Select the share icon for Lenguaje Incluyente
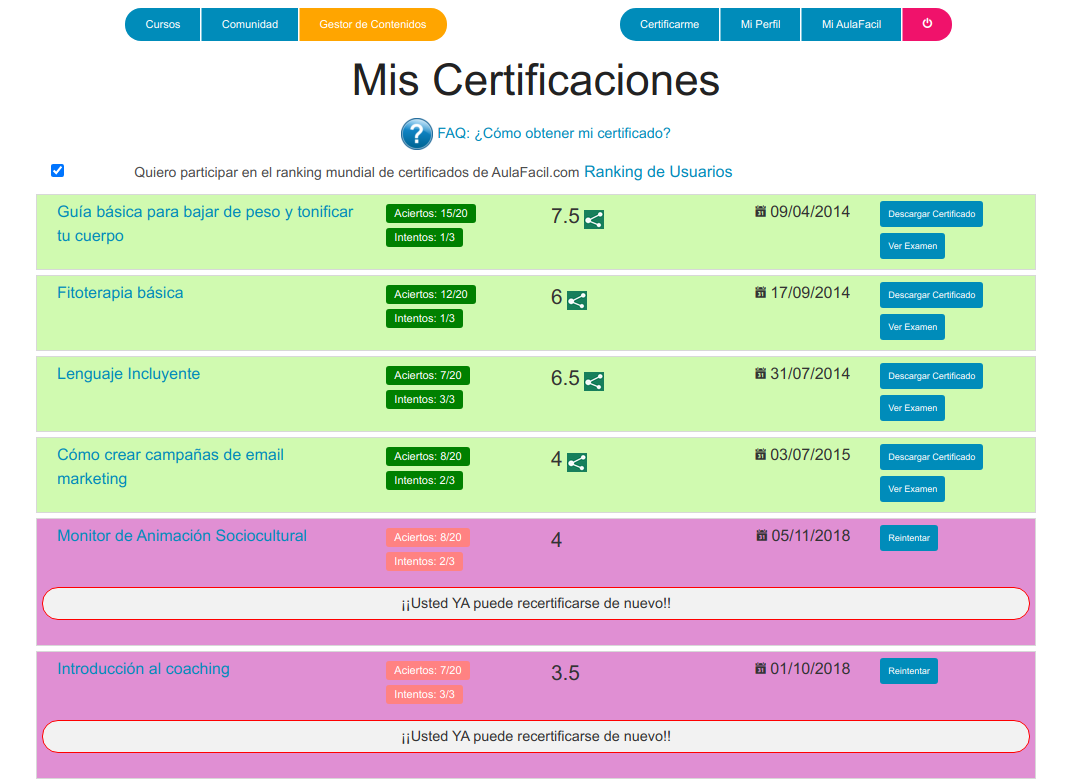The image size is (1083, 779). [593, 381]
